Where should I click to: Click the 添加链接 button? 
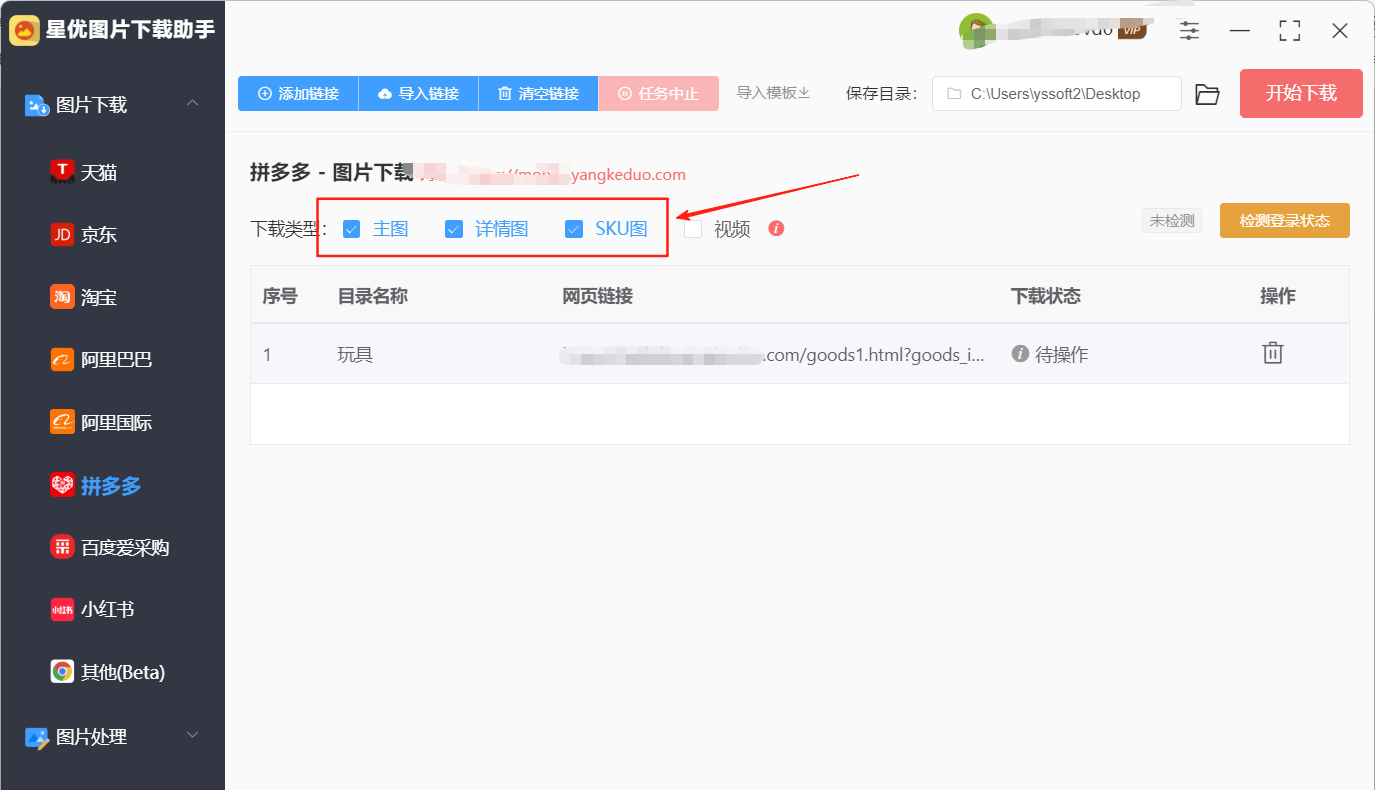[298, 94]
